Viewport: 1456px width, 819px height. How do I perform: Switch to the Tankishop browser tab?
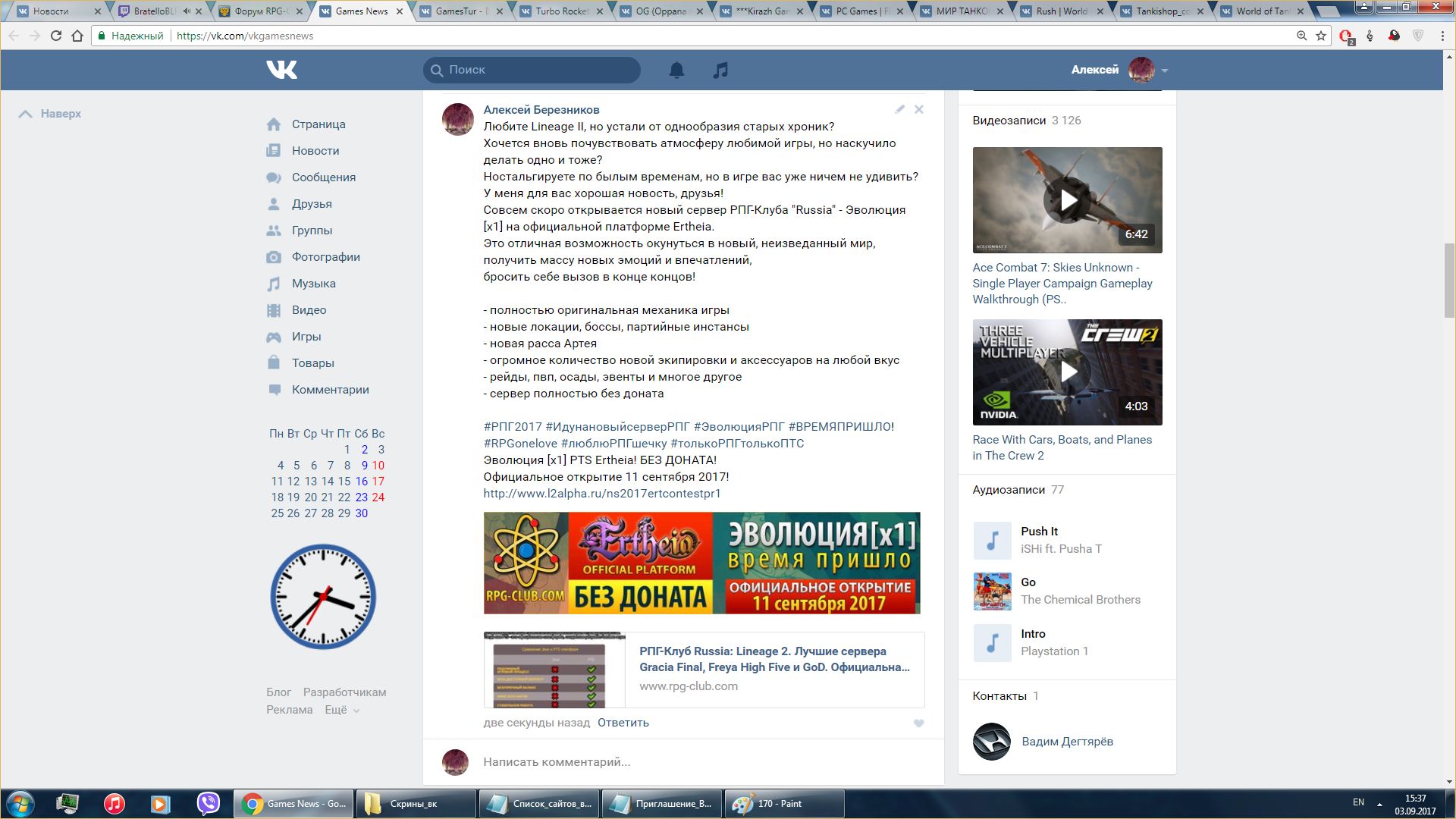[1162, 11]
